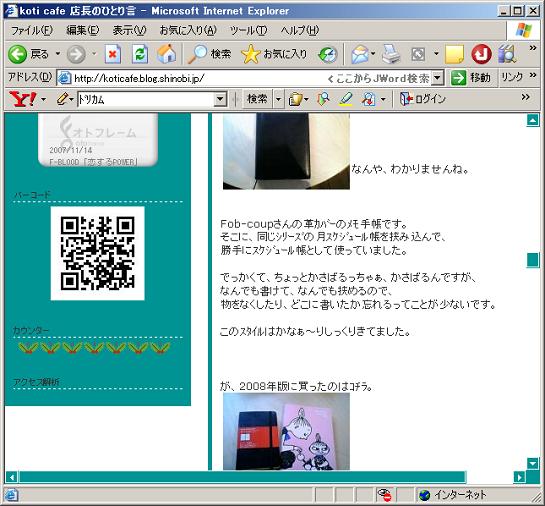Open the リンク links bar

pyautogui.click(x=512, y=77)
